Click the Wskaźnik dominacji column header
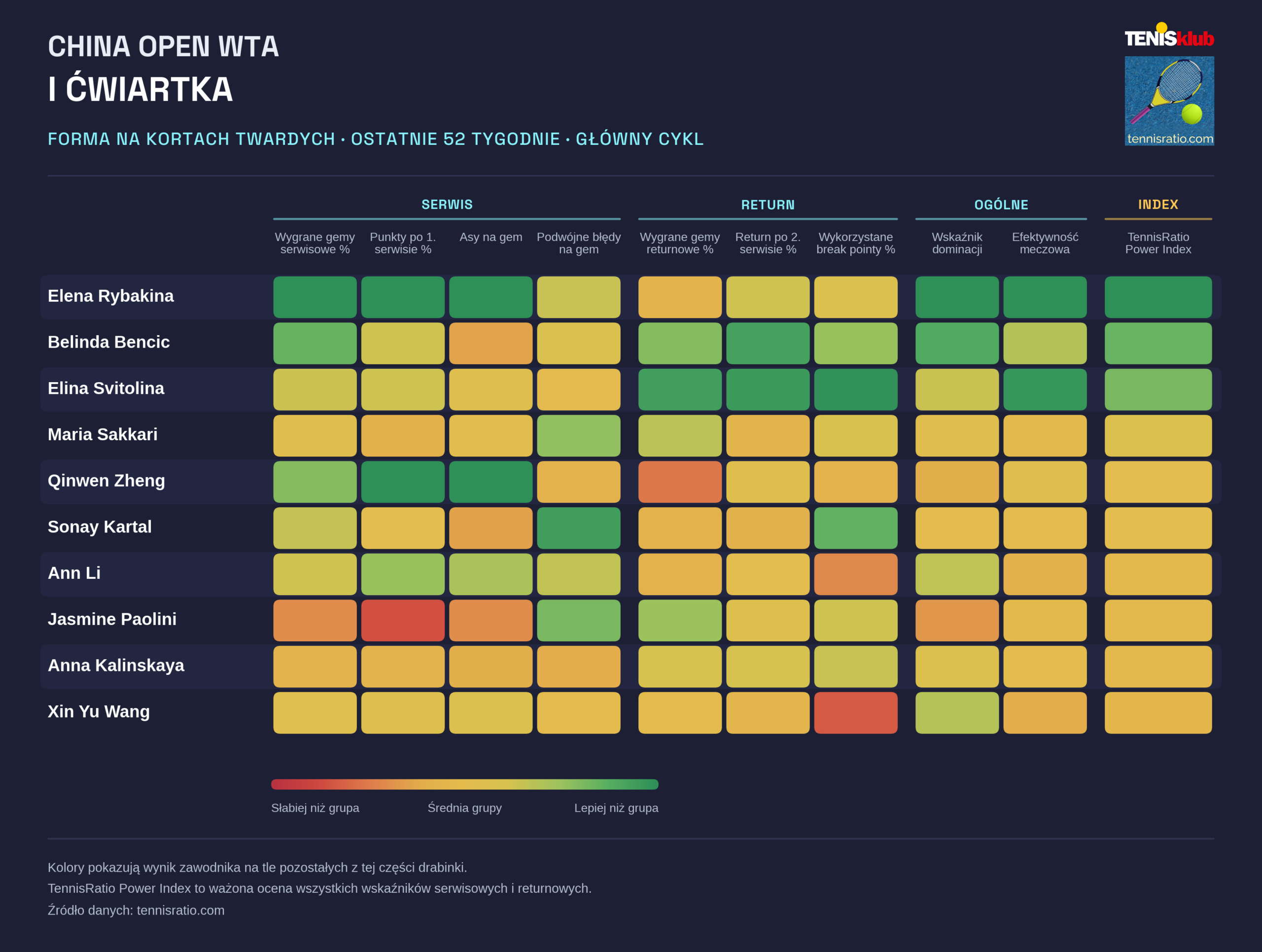This screenshot has width=1262, height=952. click(x=957, y=243)
